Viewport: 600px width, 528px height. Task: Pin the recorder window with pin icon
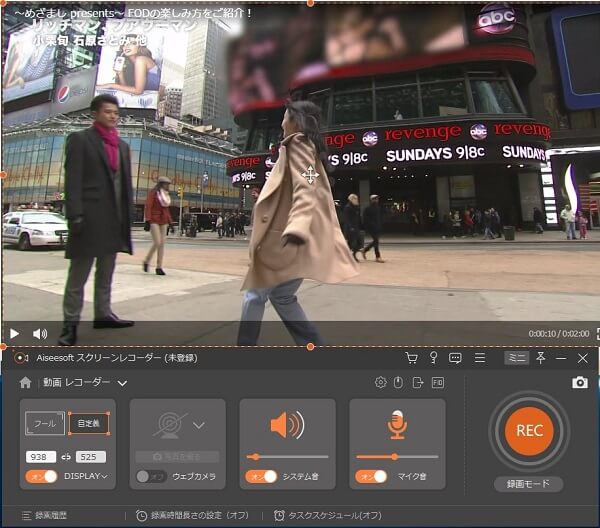[x=541, y=357]
